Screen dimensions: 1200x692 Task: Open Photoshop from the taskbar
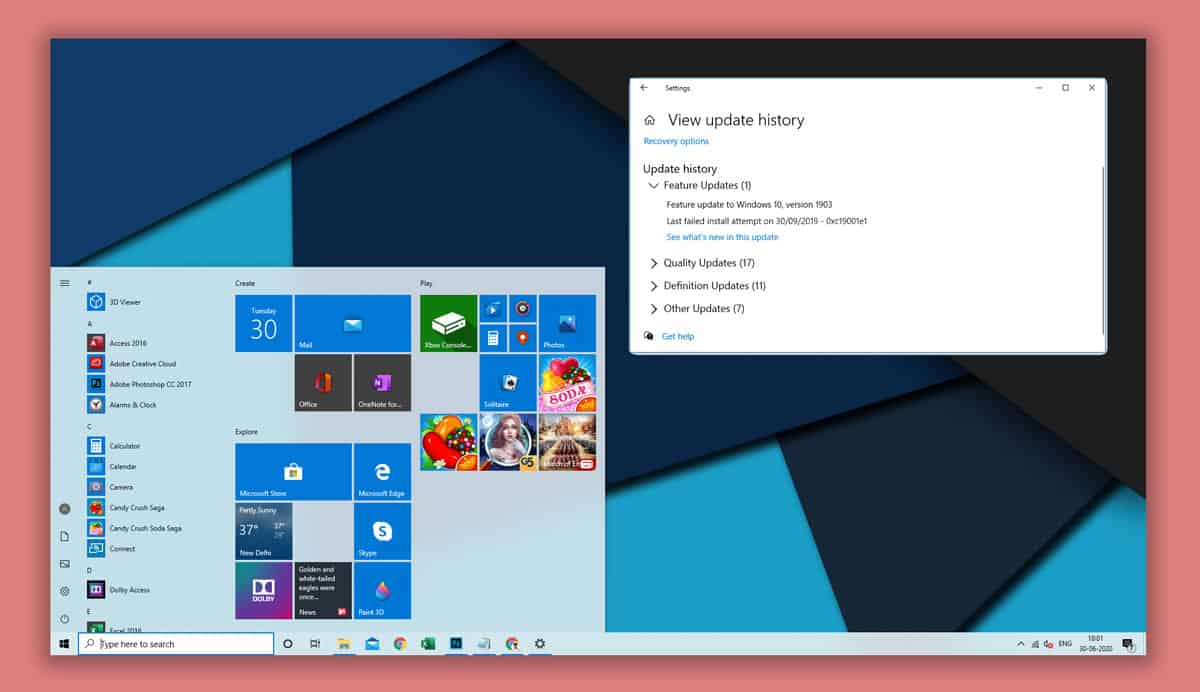coord(456,644)
